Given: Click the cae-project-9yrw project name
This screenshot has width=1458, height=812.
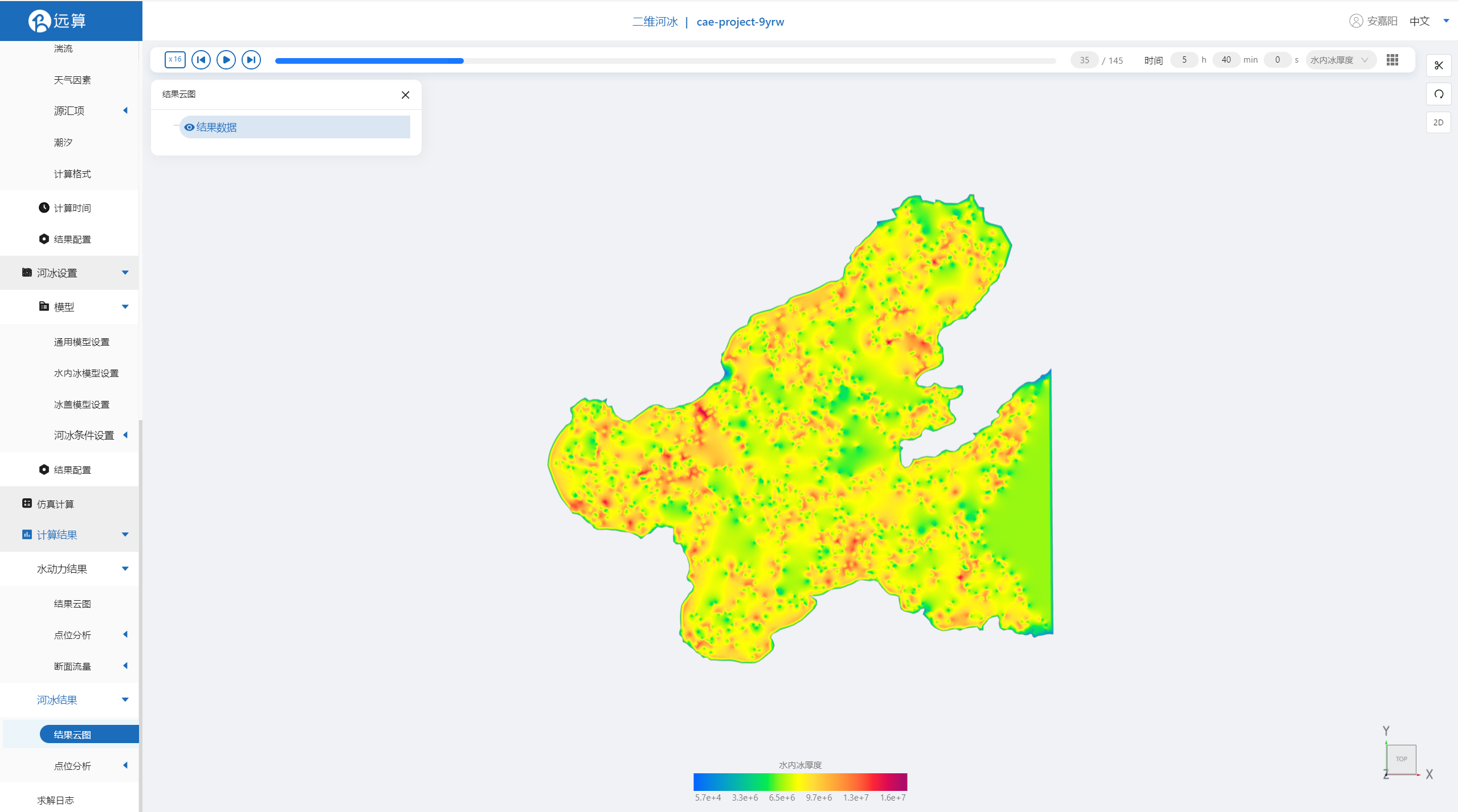Looking at the screenshot, I should click(x=740, y=22).
